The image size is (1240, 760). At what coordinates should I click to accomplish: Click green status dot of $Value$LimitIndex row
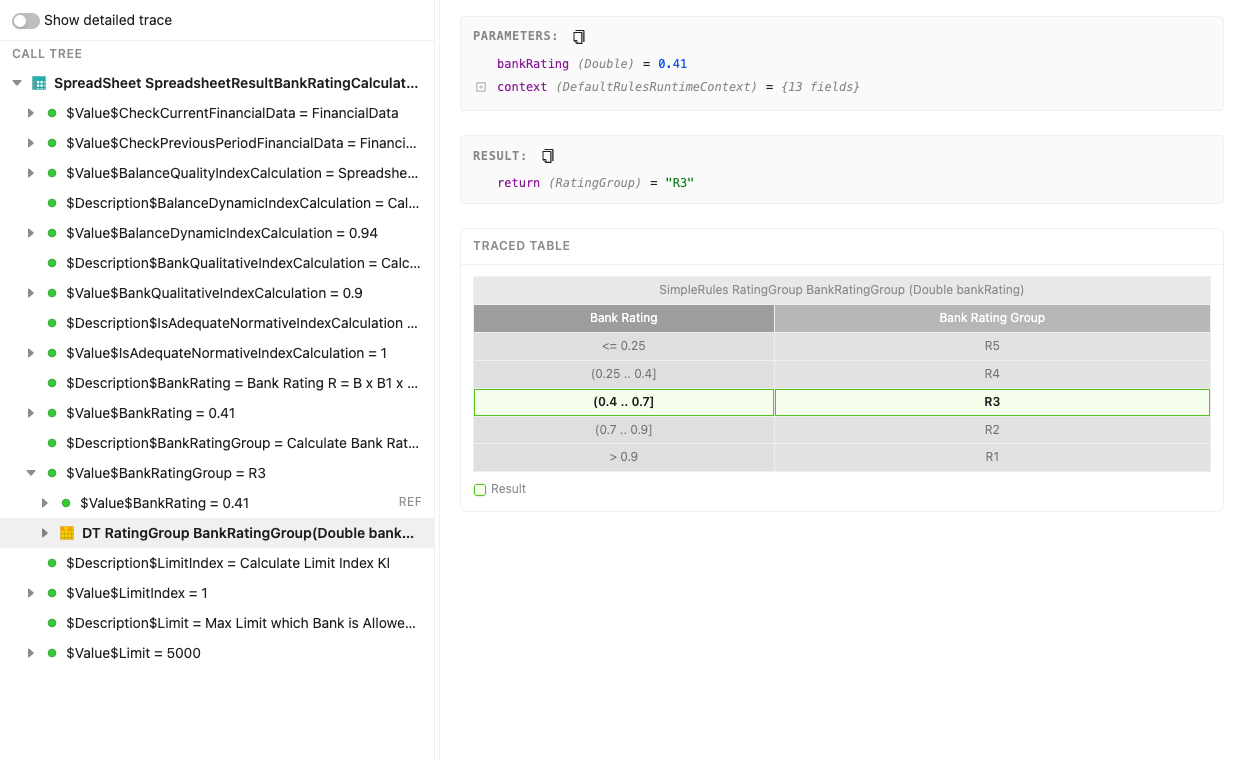coord(52,593)
